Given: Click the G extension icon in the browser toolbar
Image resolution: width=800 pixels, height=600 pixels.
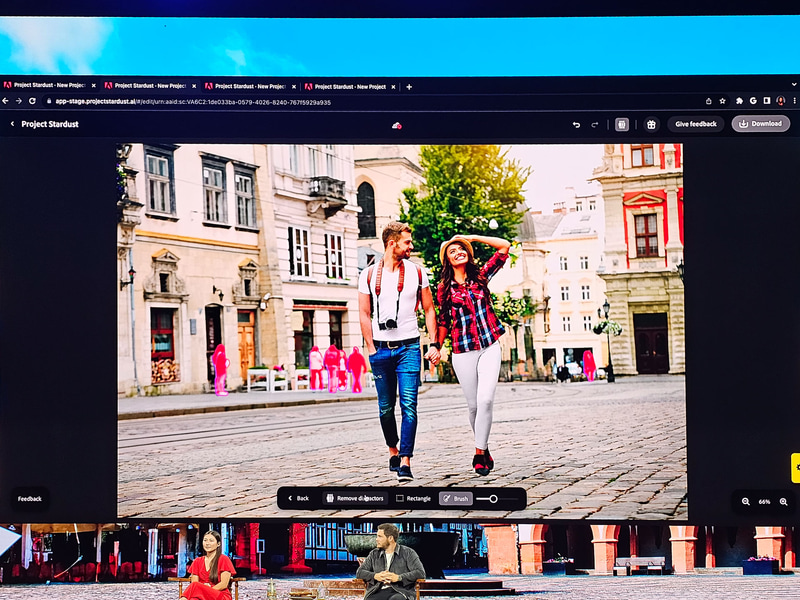Looking at the screenshot, I should coord(753,101).
